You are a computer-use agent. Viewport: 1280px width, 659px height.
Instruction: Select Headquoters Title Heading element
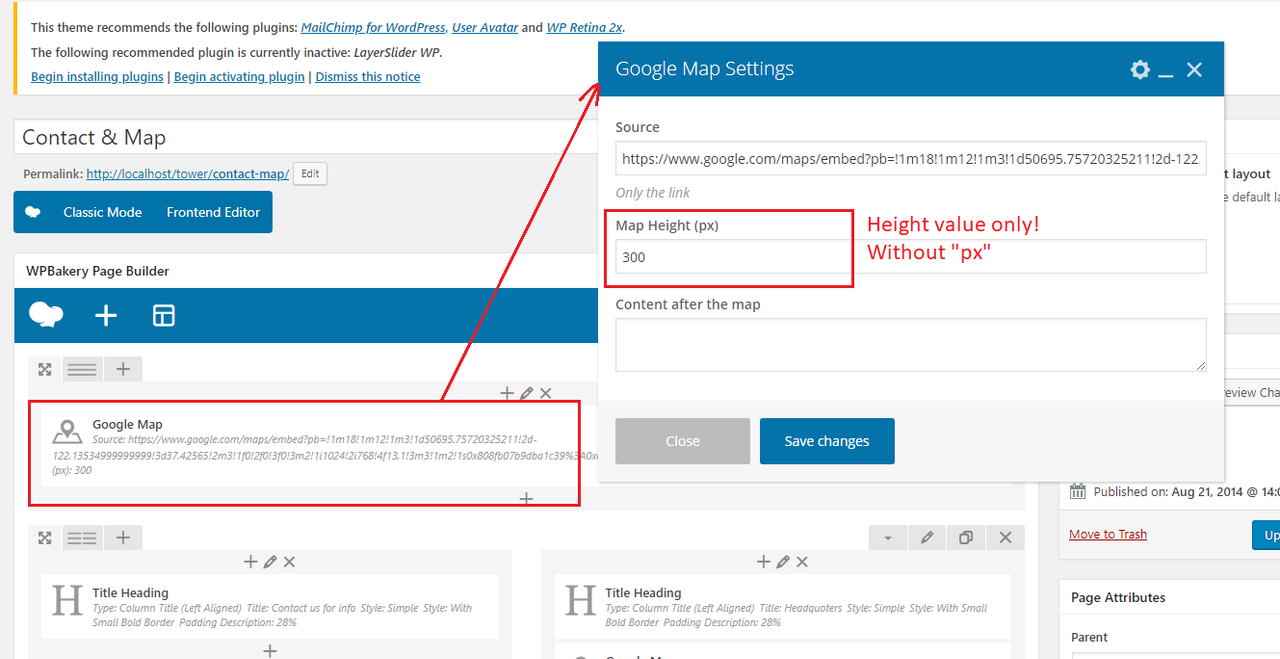[x=782, y=606]
